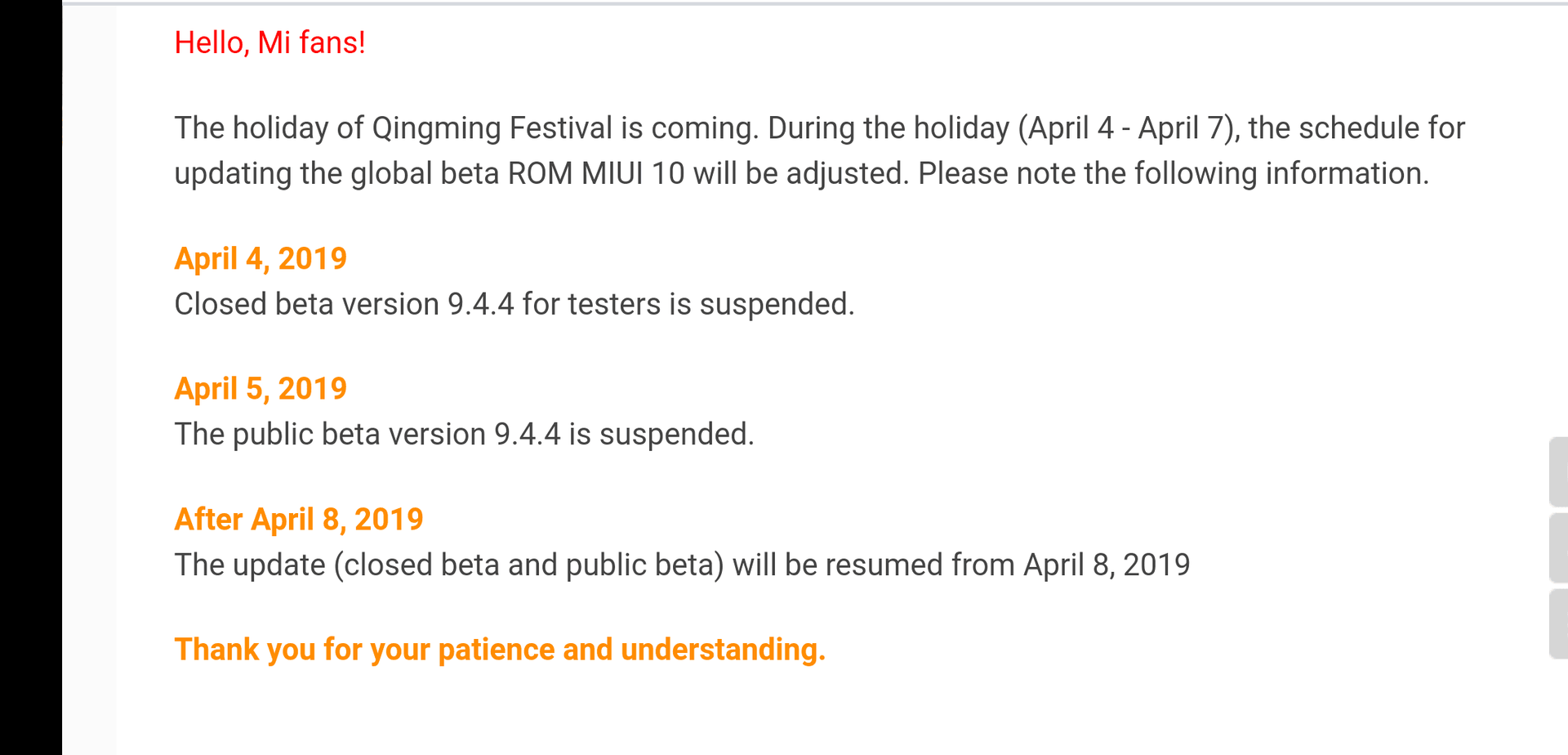Click "(closed beta and public beta)" text
This screenshot has width=1568, height=755.
[528, 565]
